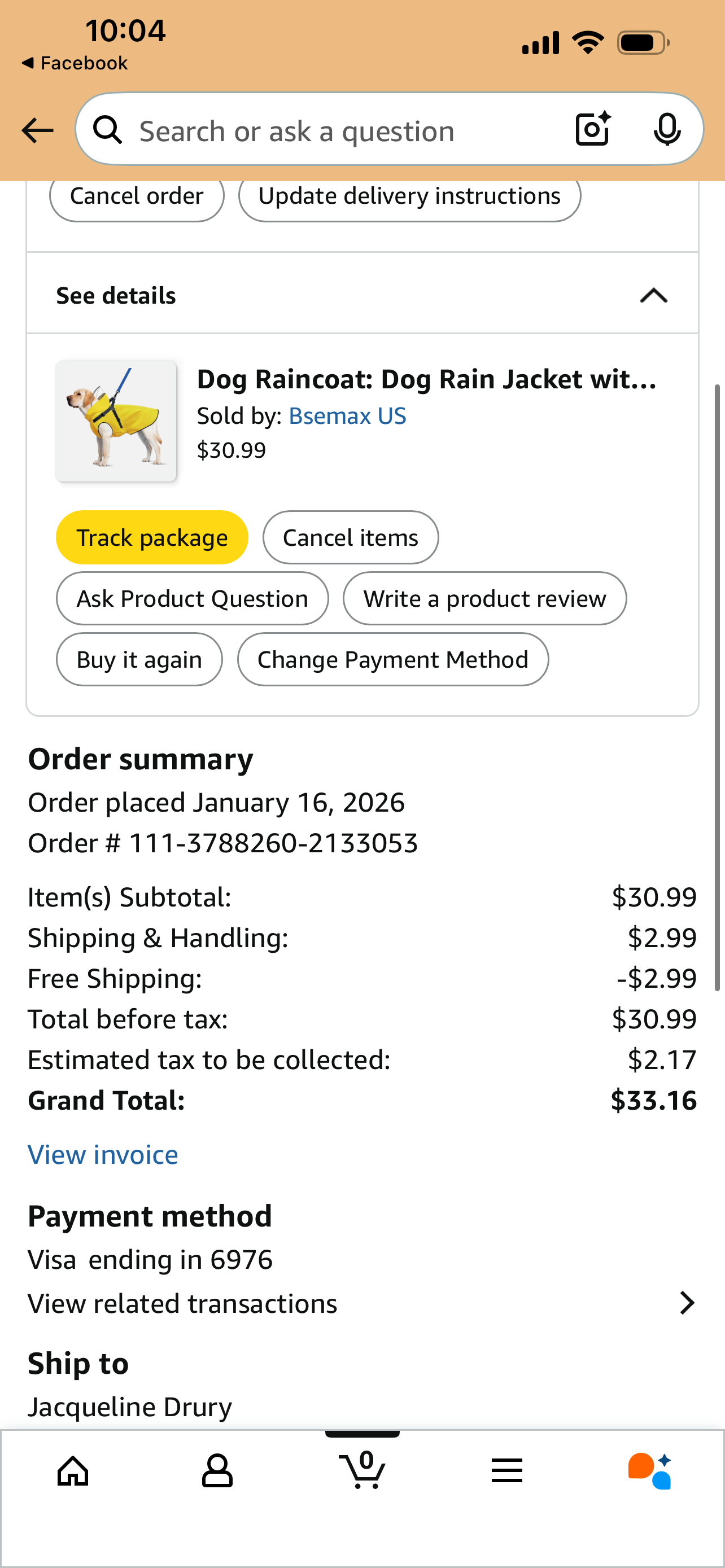Return to Facebook app
Viewport: 725px width, 1568px height.
tap(75, 63)
